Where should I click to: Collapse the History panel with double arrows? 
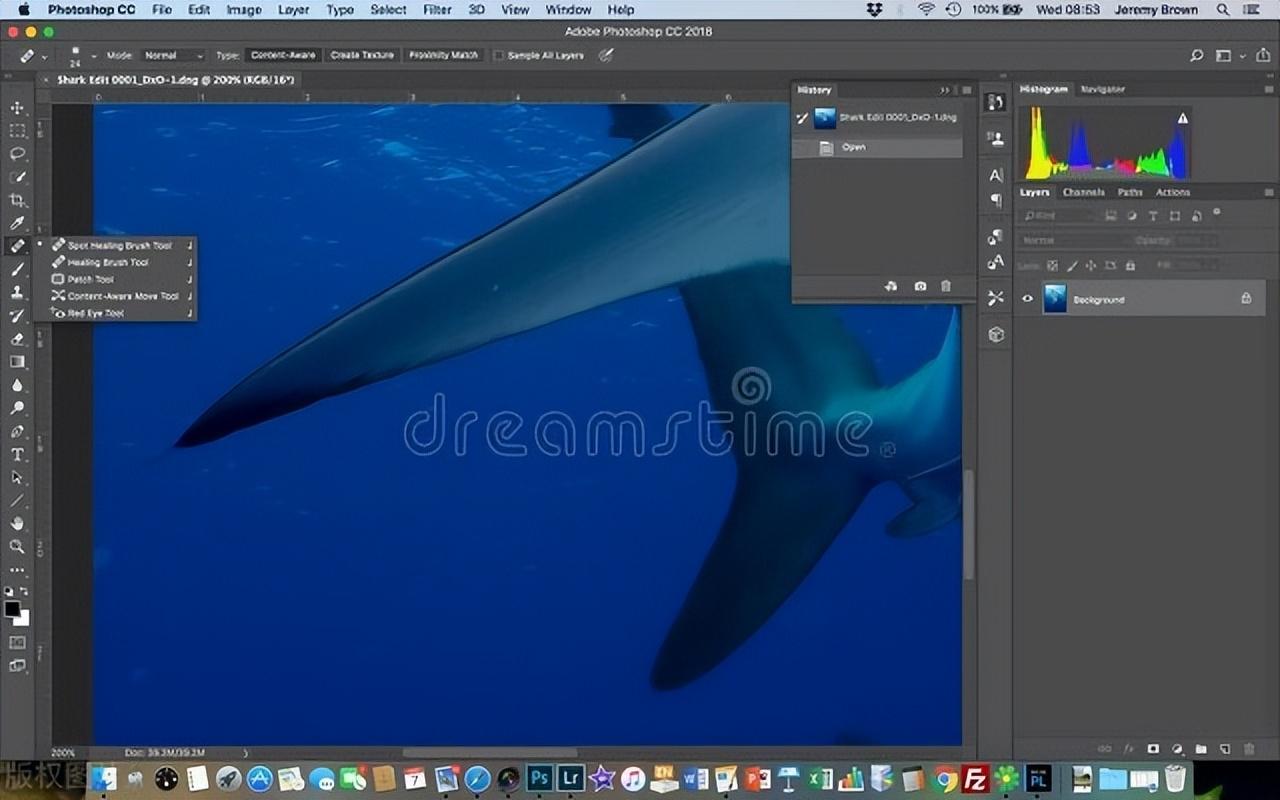[944, 90]
